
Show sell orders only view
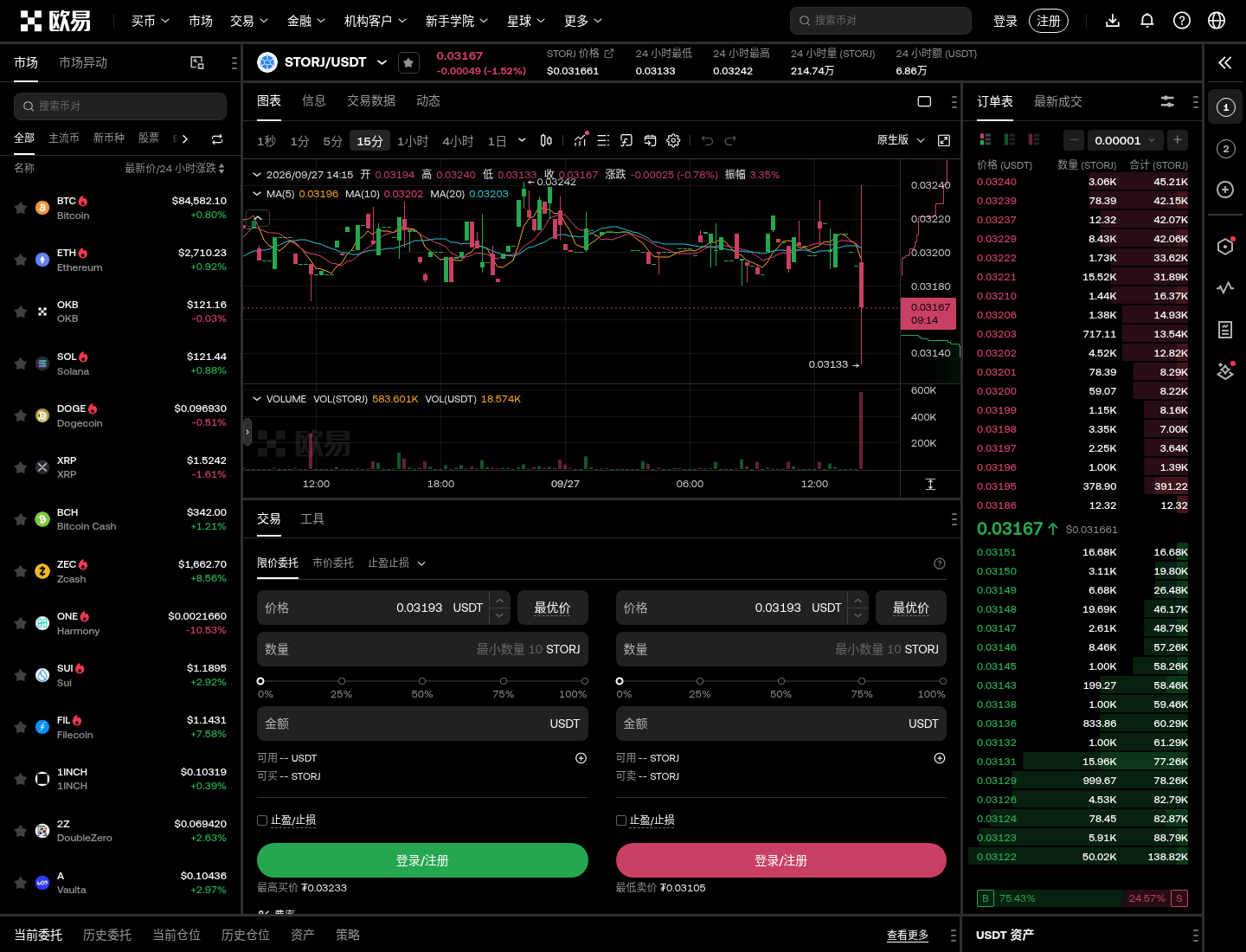(x=1033, y=139)
